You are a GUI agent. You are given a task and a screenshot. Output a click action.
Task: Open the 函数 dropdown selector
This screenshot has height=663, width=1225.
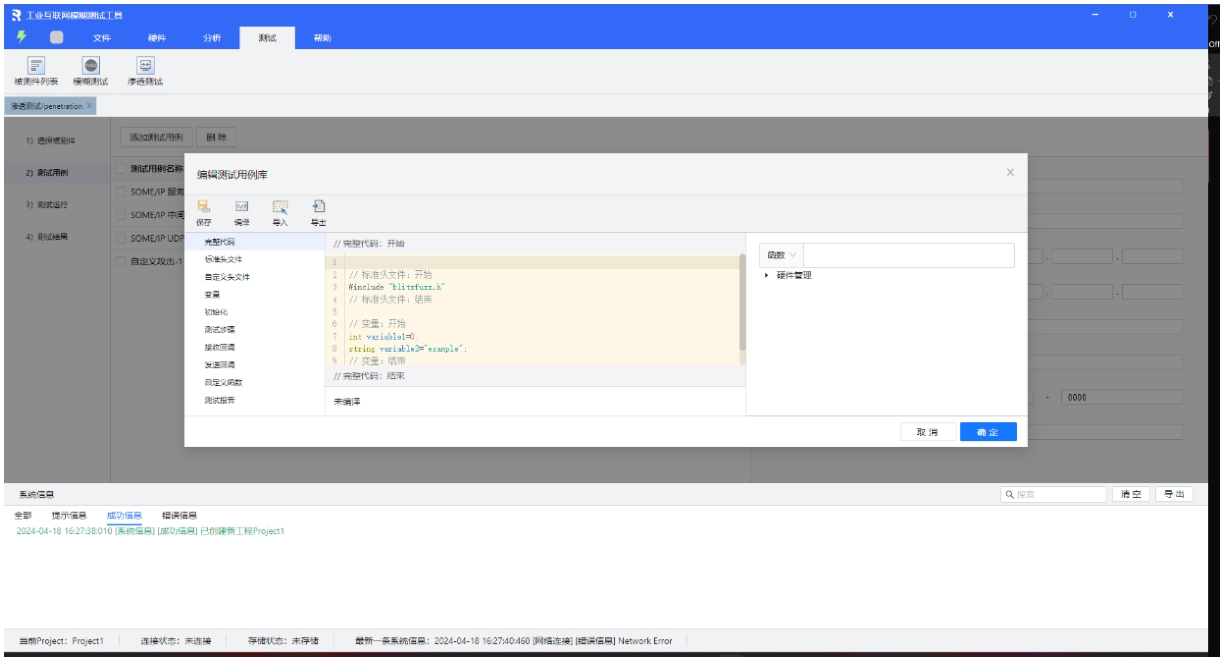pos(781,256)
